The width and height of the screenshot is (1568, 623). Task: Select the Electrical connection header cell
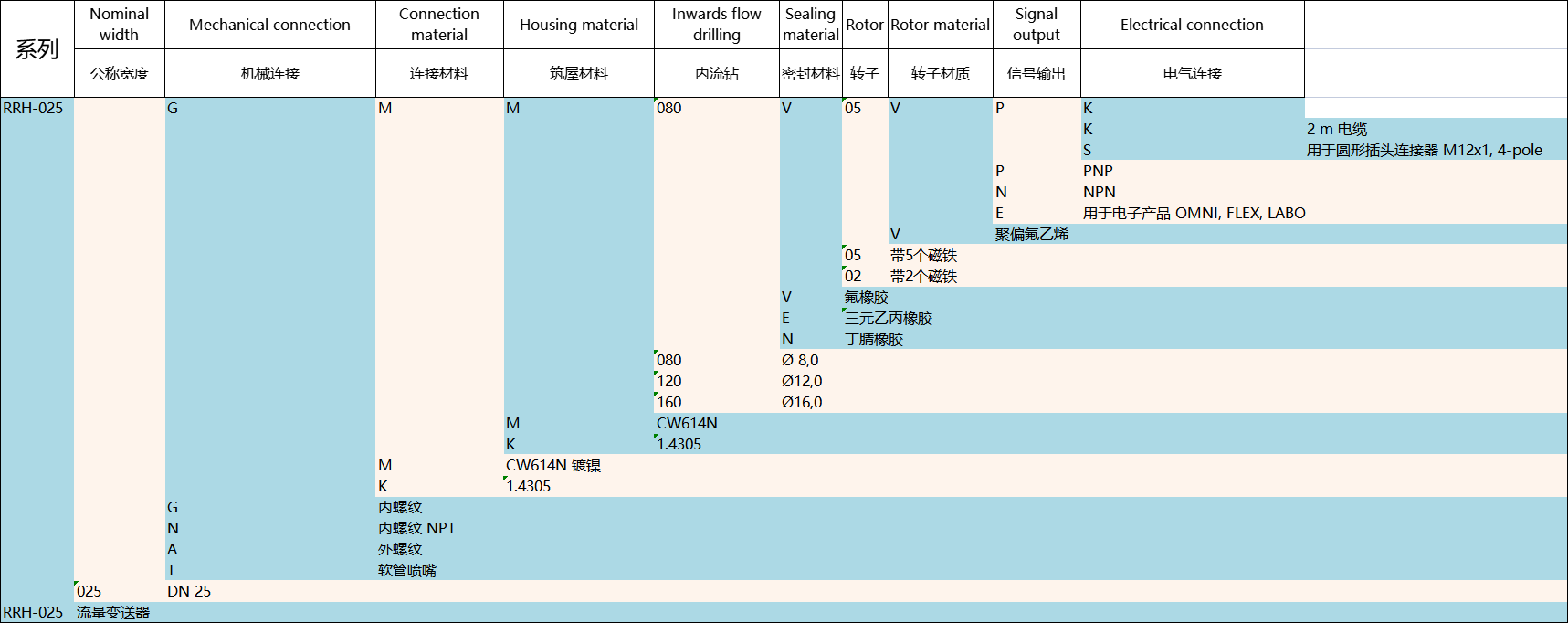(1192, 25)
